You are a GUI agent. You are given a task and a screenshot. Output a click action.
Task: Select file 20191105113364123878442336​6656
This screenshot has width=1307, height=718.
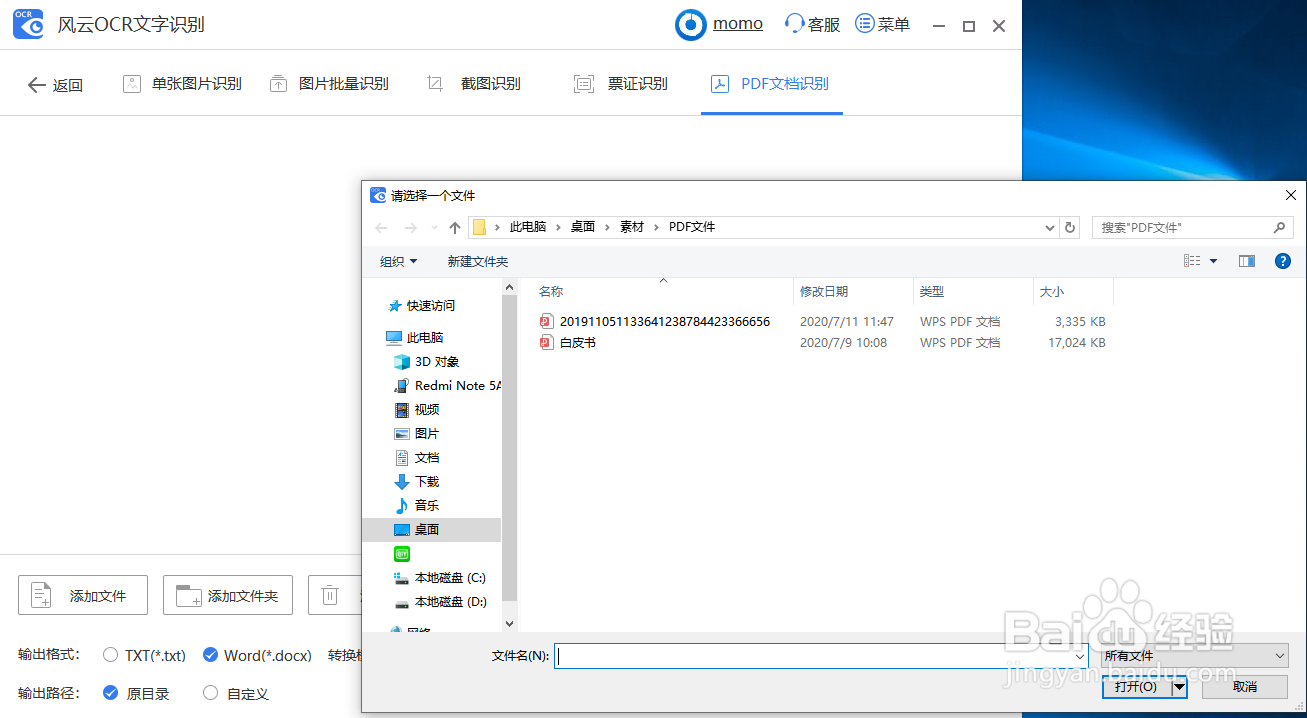coord(664,322)
